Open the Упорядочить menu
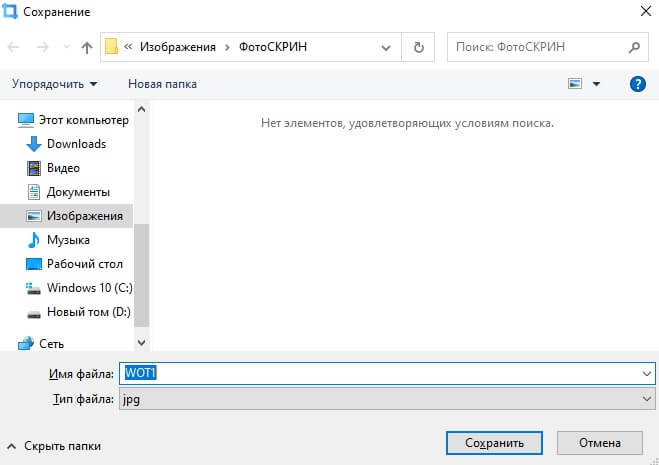The width and height of the screenshot is (659, 465). [55, 84]
